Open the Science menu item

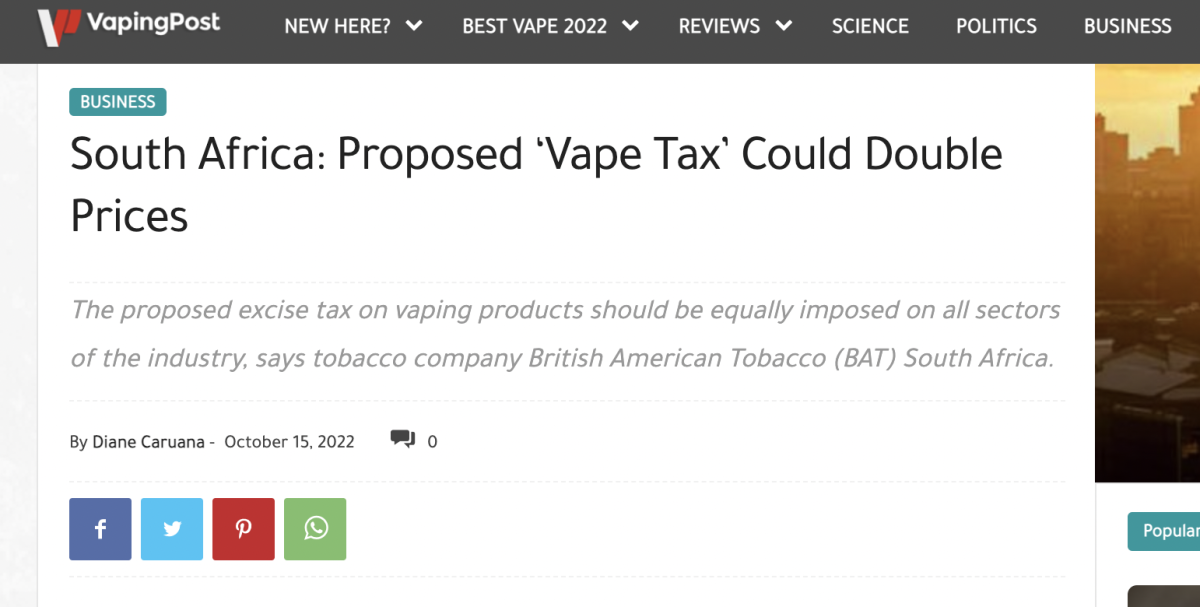[870, 27]
